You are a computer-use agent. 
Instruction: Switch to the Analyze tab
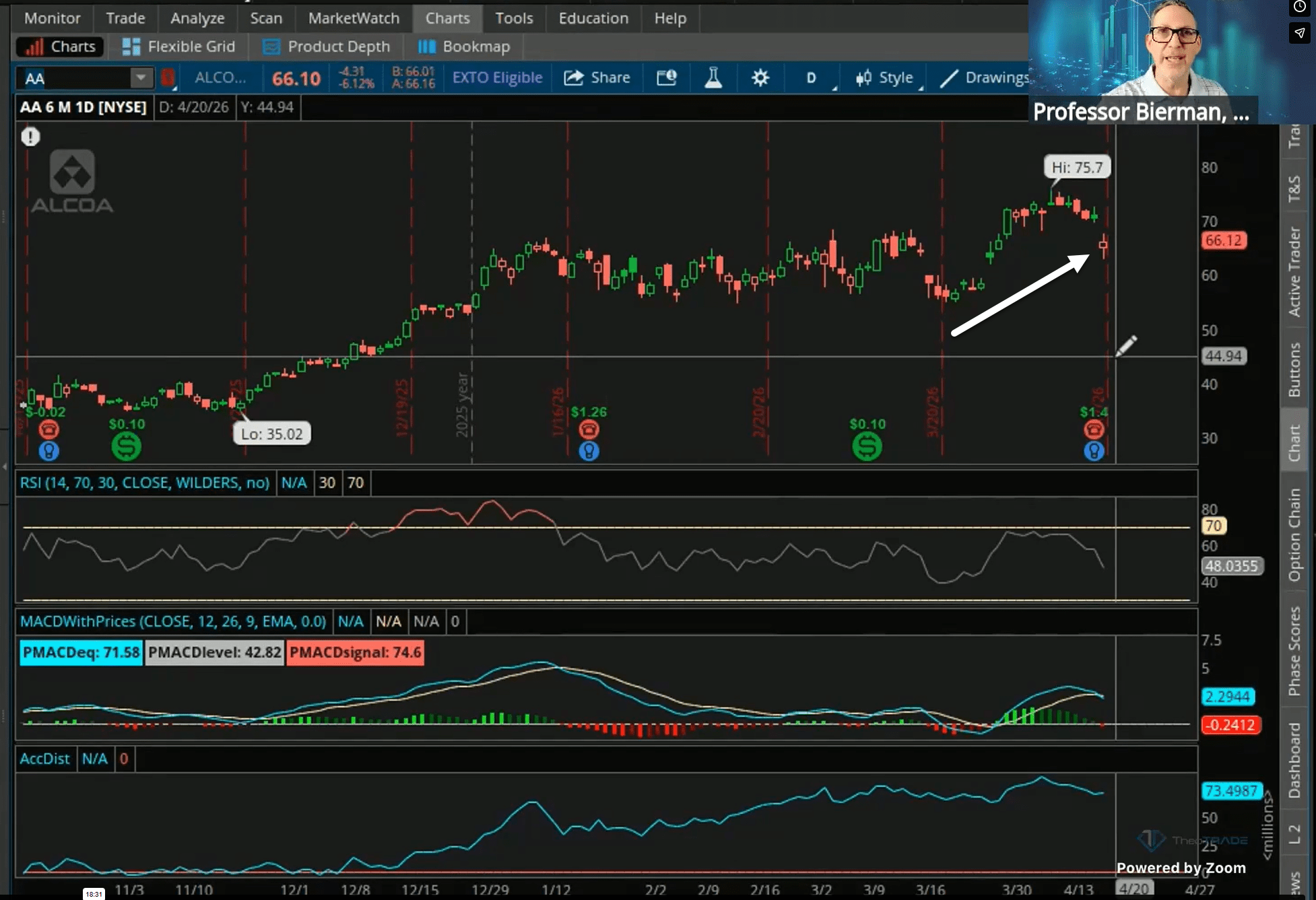(197, 18)
